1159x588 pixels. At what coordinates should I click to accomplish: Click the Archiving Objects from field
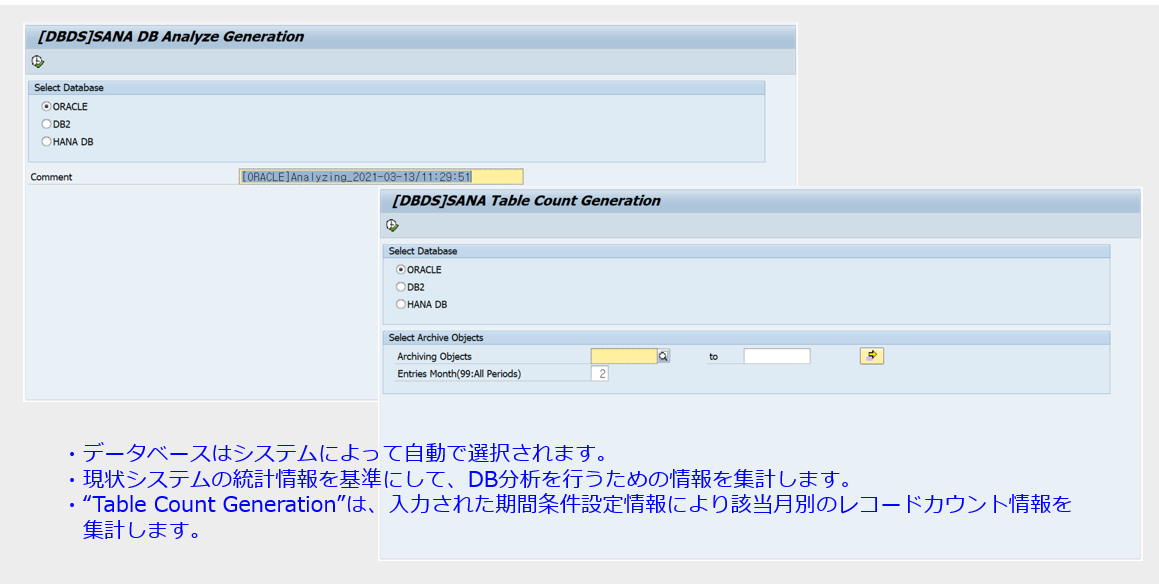click(624, 356)
